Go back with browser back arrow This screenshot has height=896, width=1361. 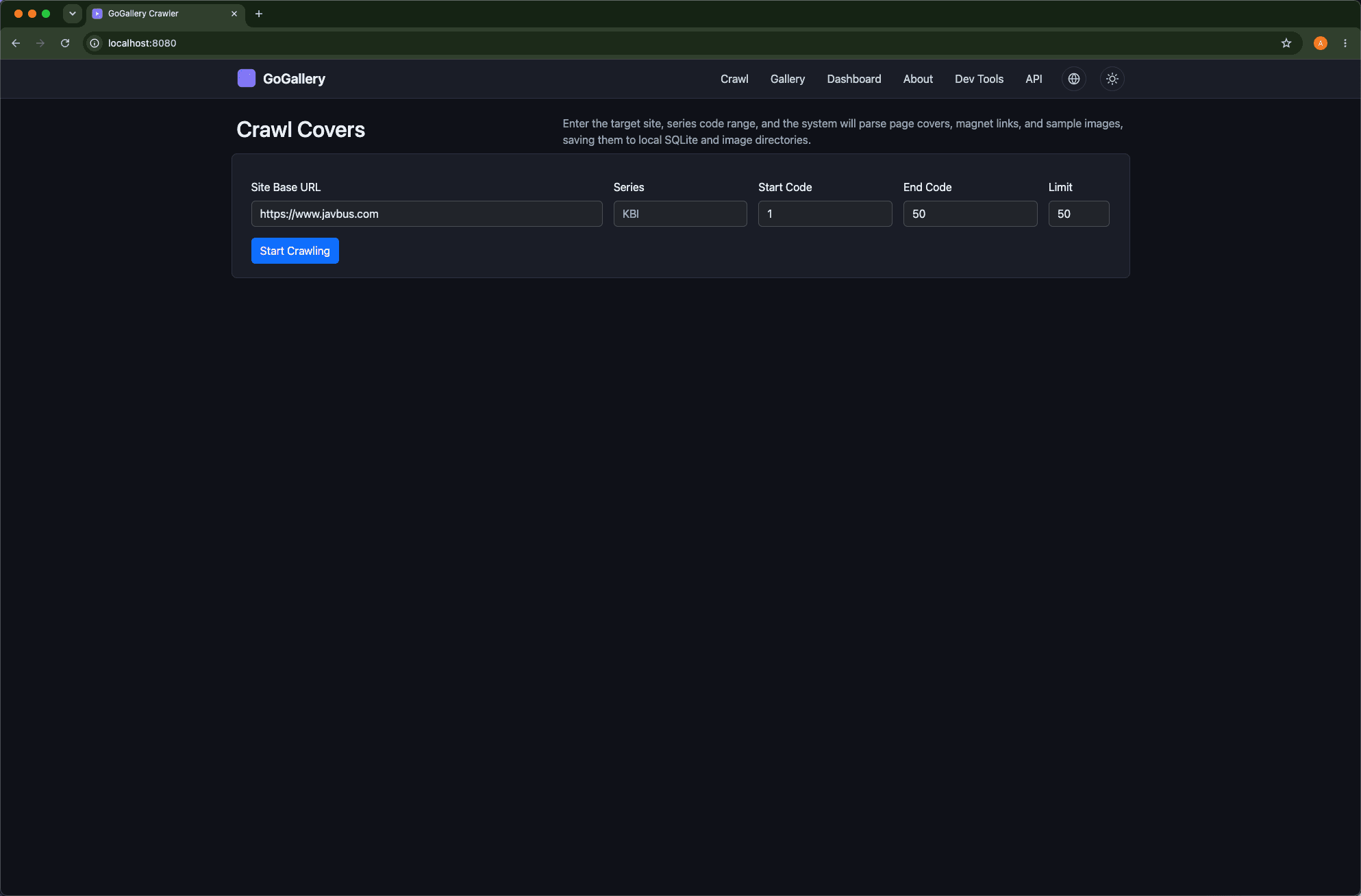16,43
